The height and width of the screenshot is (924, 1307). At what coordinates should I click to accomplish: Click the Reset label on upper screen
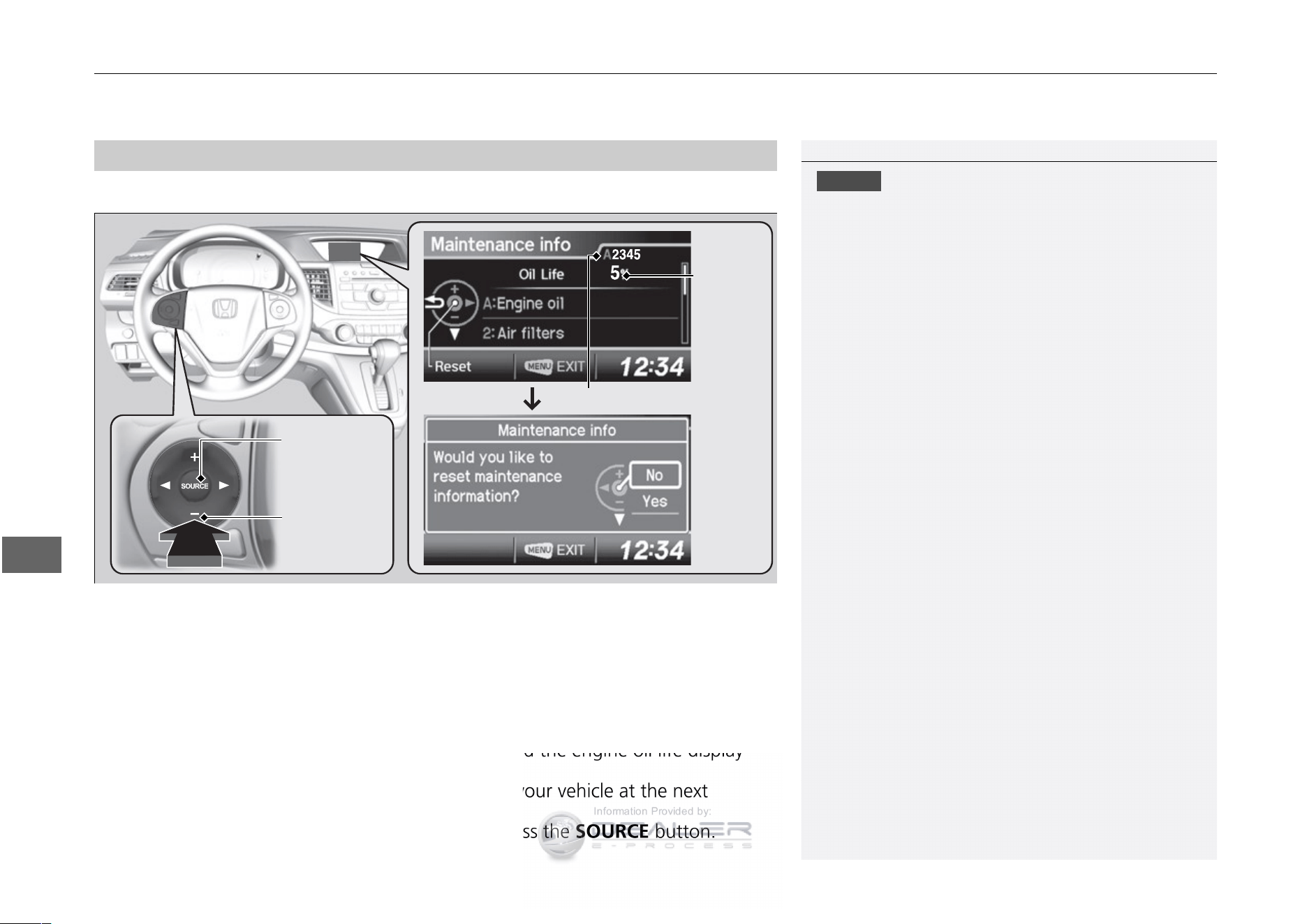click(x=452, y=366)
